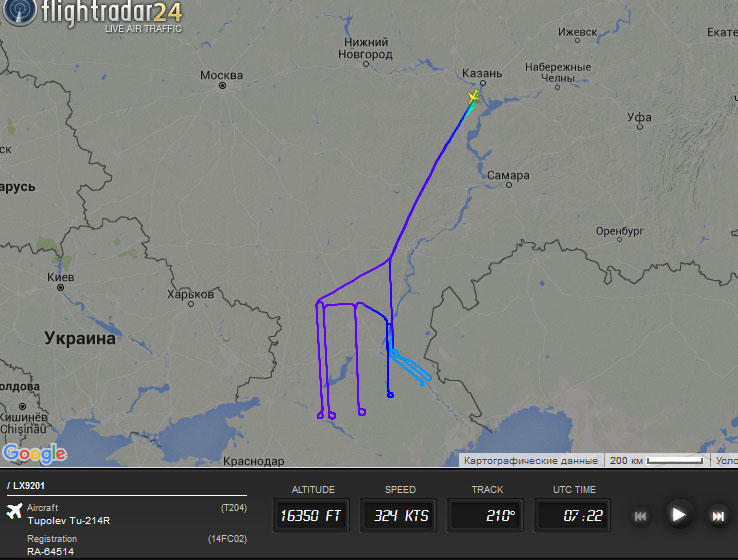Click the Уфа city marker
The image size is (738, 560).
[x=640, y=127]
